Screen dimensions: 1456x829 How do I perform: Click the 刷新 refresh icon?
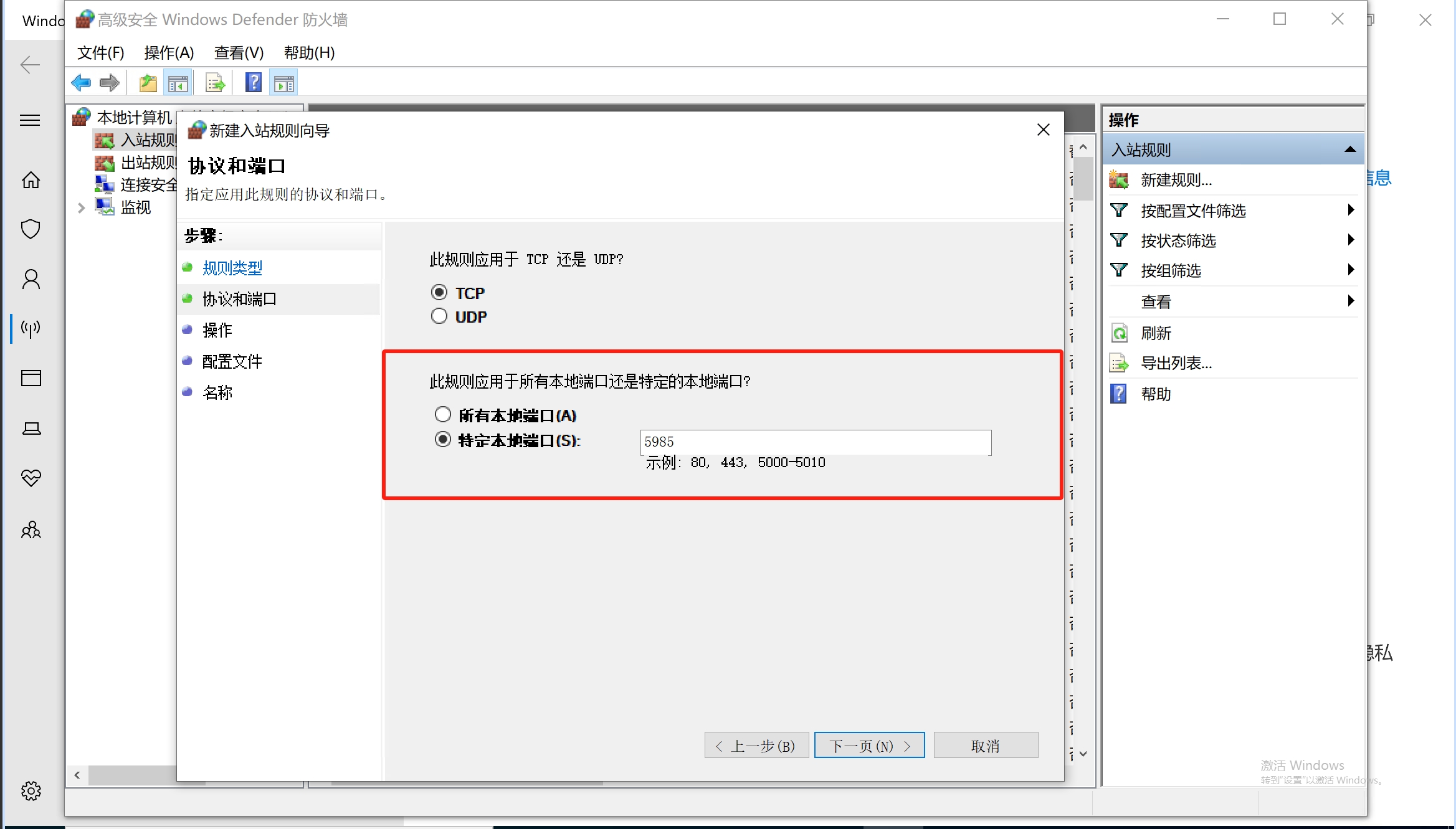pyautogui.click(x=1119, y=333)
